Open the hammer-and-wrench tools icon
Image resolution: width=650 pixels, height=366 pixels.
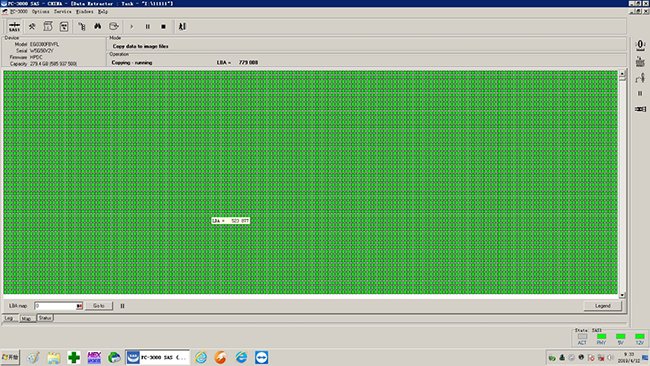pos(32,27)
